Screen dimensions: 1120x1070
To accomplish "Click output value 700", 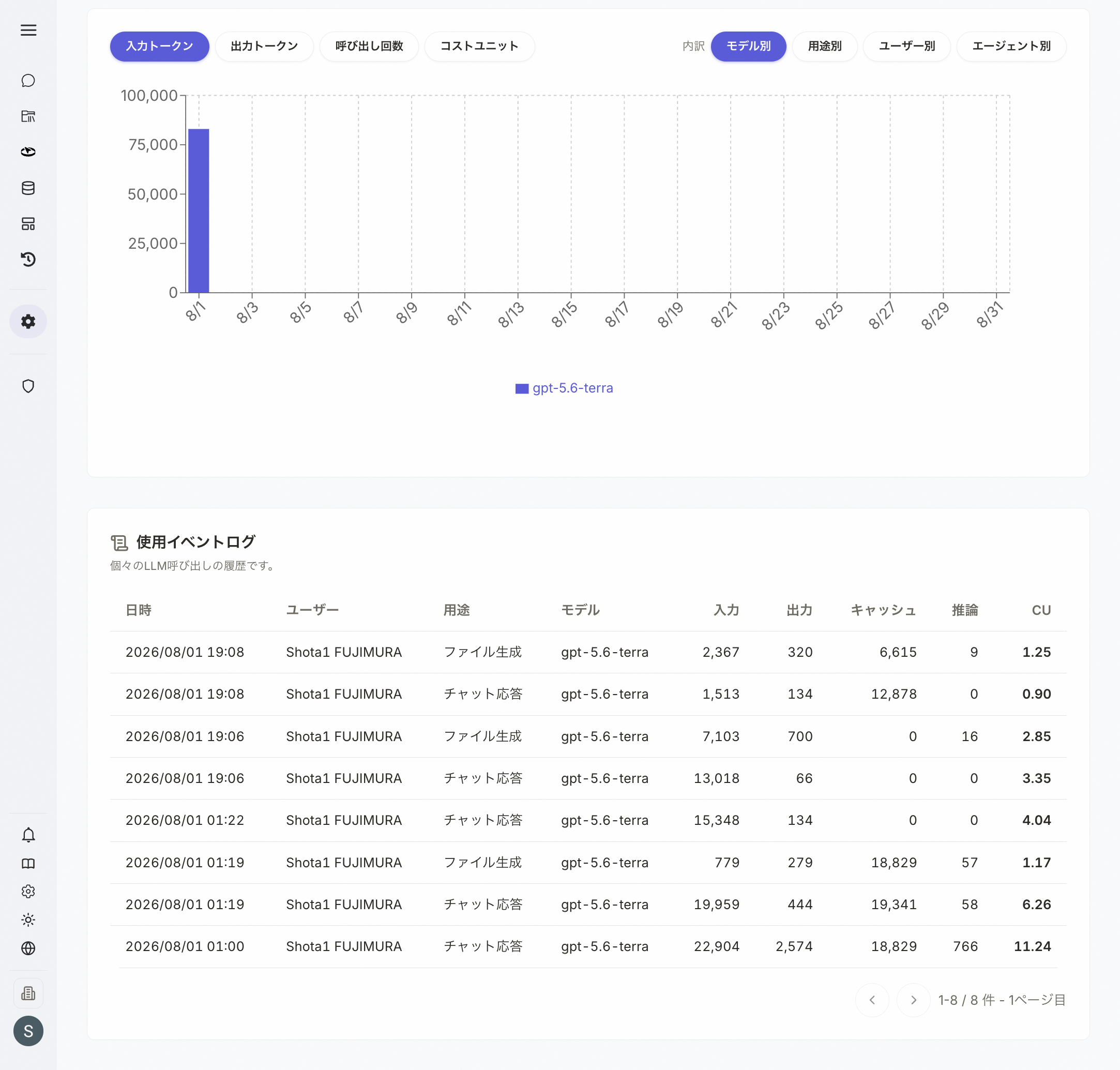I will pos(800,736).
